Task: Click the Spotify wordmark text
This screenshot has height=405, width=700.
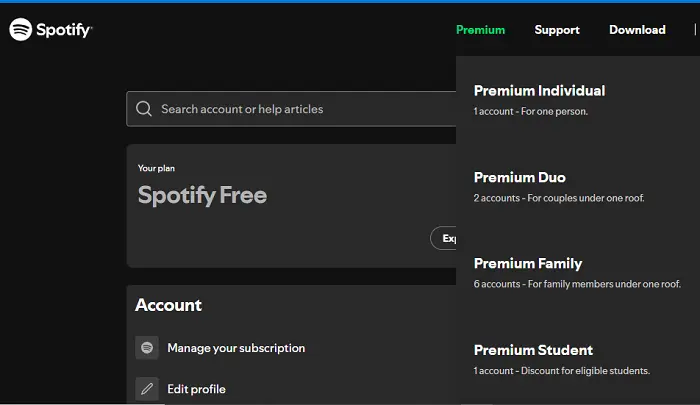Action: 64,30
